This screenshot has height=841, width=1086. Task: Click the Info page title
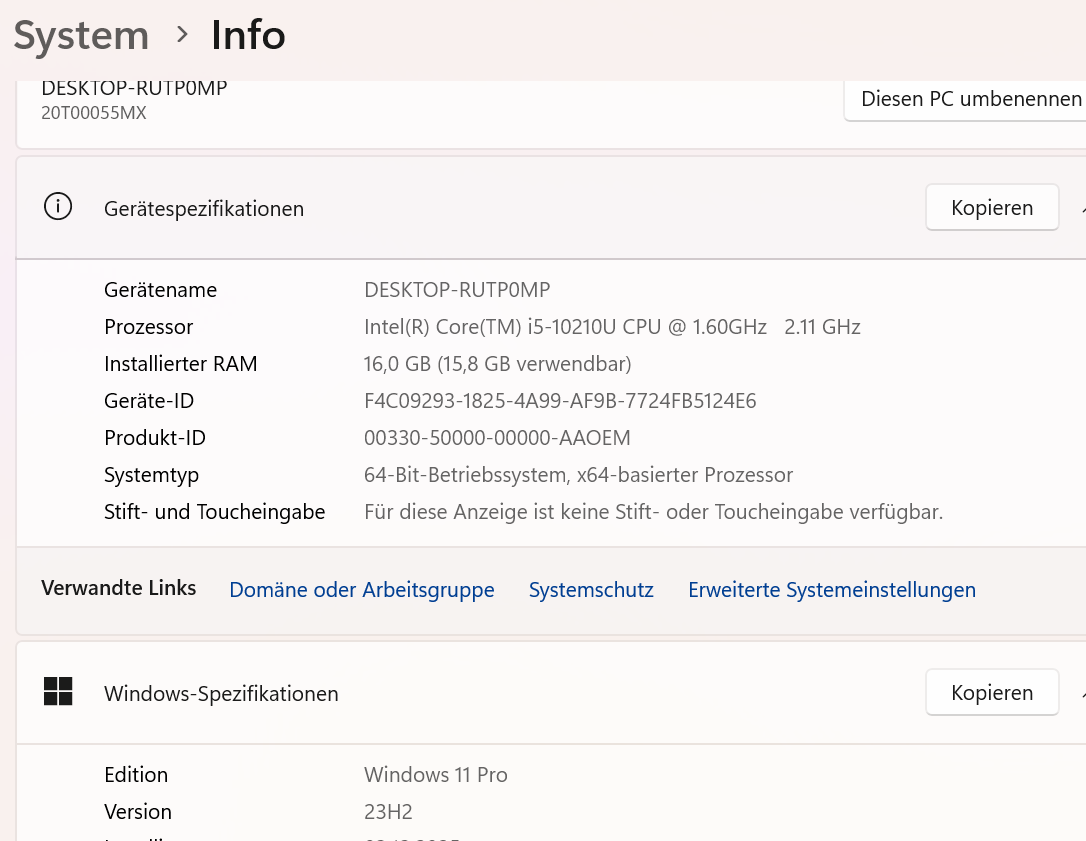248,36
